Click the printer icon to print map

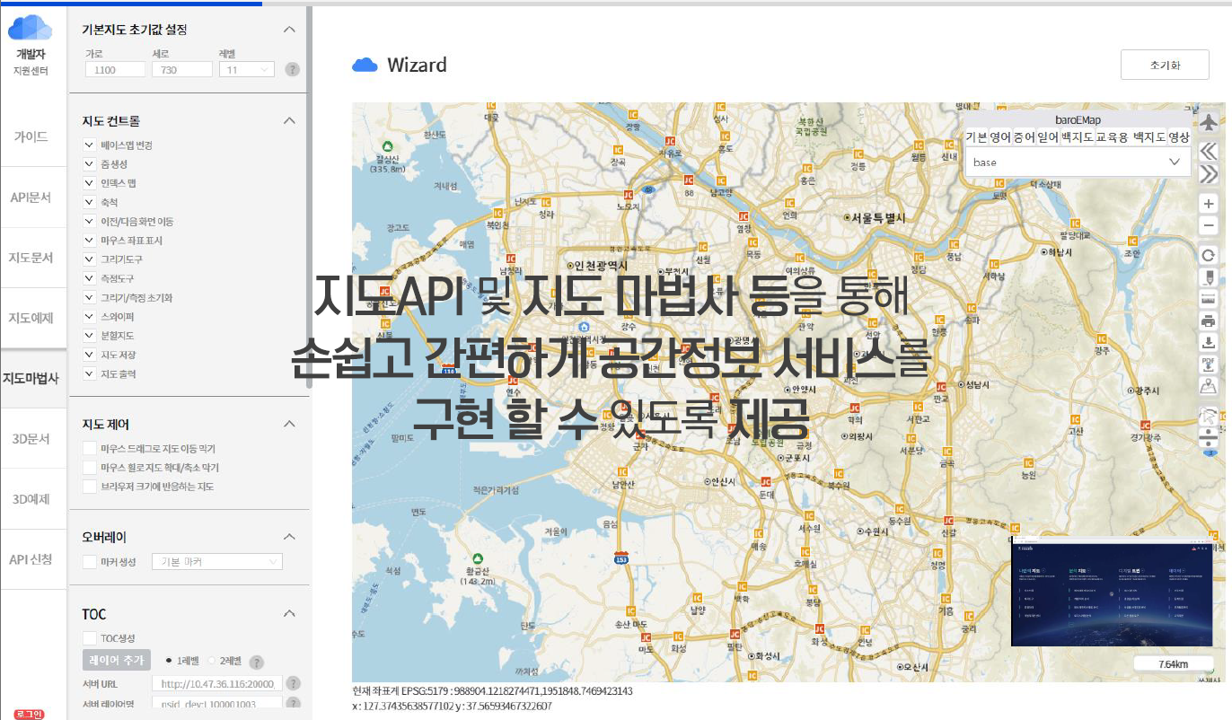1209,321
